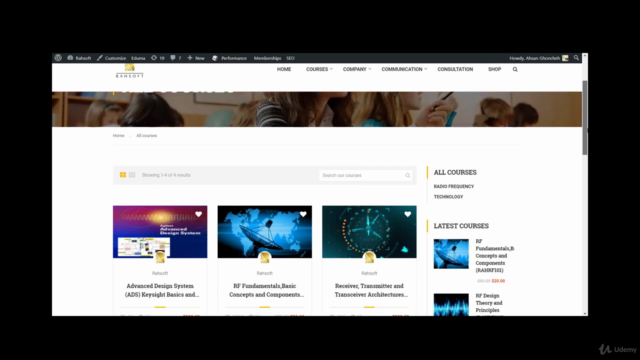The image size is (640, 360).
Task: Click the WordPress logo in admin bar
Action: pyautogui.click(x=58, y=58)
